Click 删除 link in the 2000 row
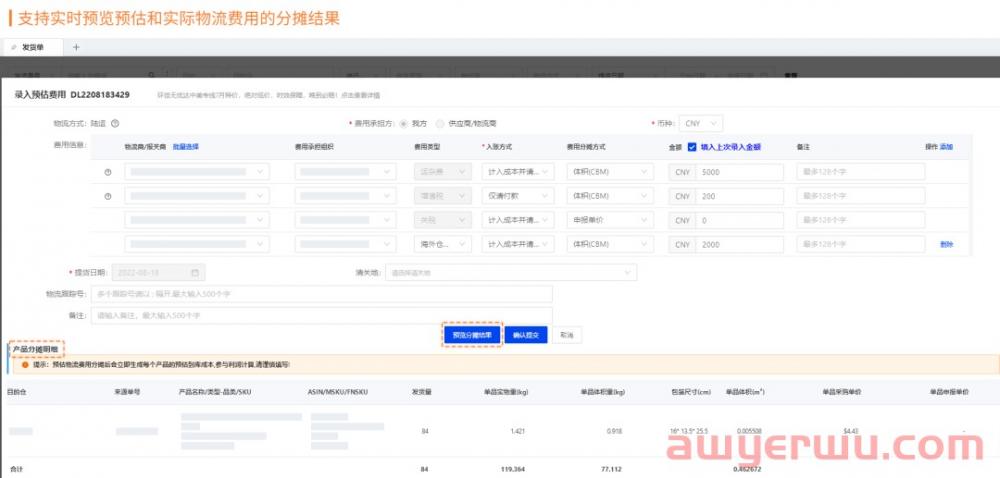Viewport: 1000px width, 478px height. (x=946, y=244)
